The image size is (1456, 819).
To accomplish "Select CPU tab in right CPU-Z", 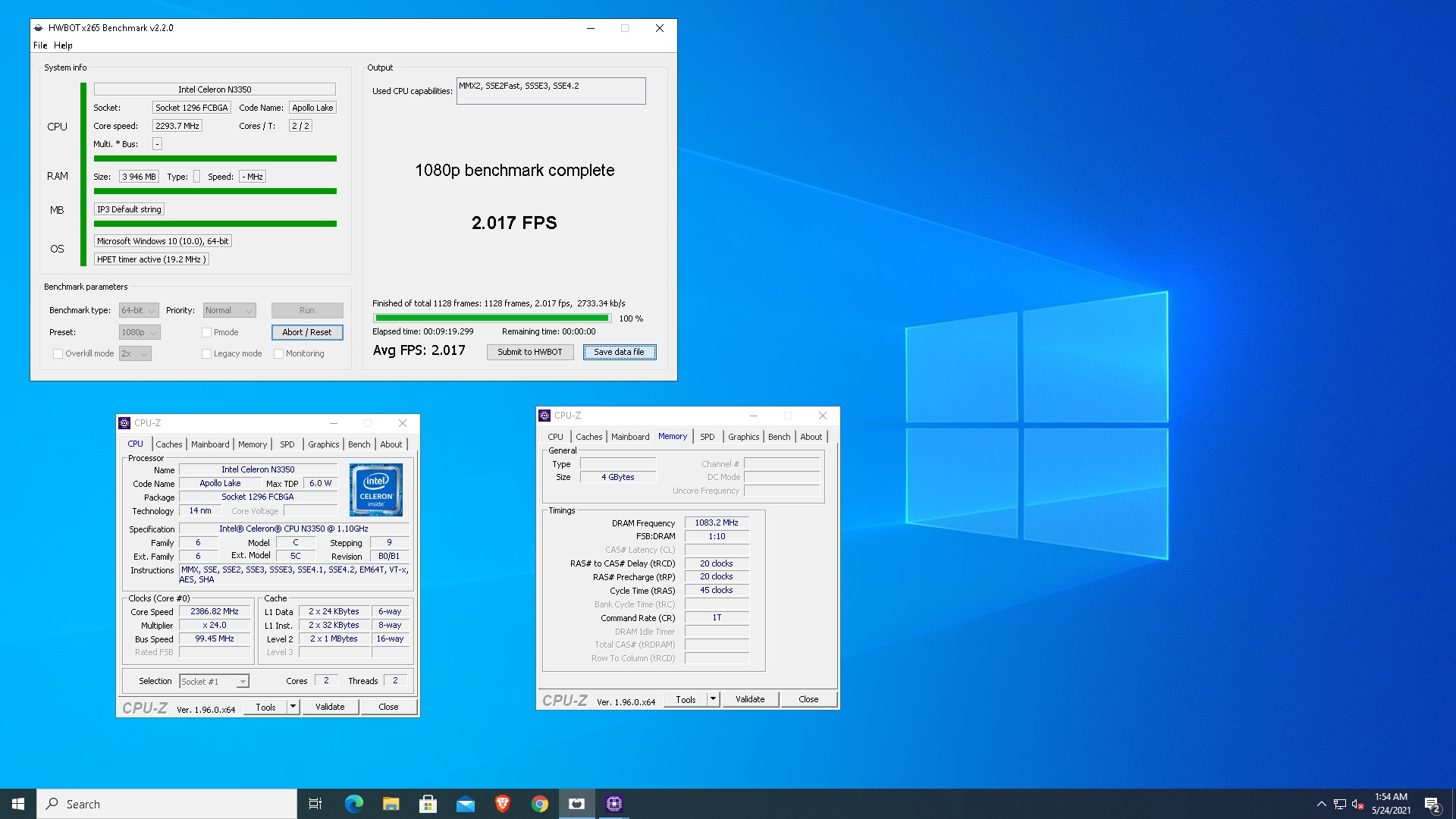I will (555, 437).
